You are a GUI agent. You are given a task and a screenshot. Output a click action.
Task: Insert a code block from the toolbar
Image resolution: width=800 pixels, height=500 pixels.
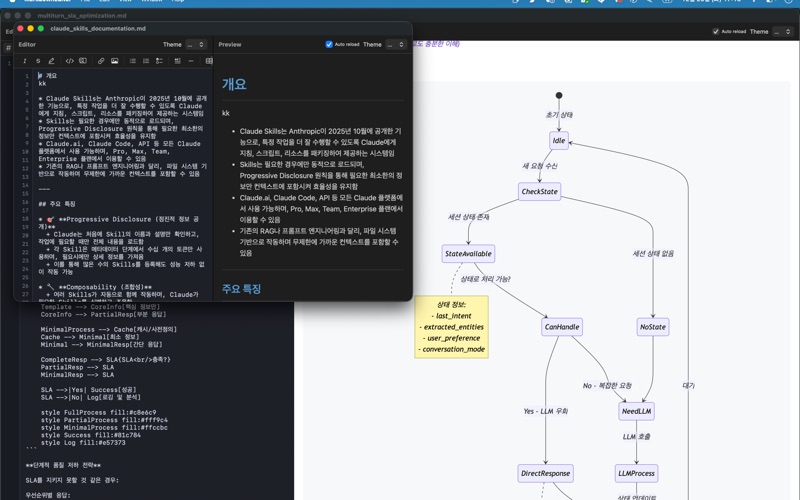[83, 61]
